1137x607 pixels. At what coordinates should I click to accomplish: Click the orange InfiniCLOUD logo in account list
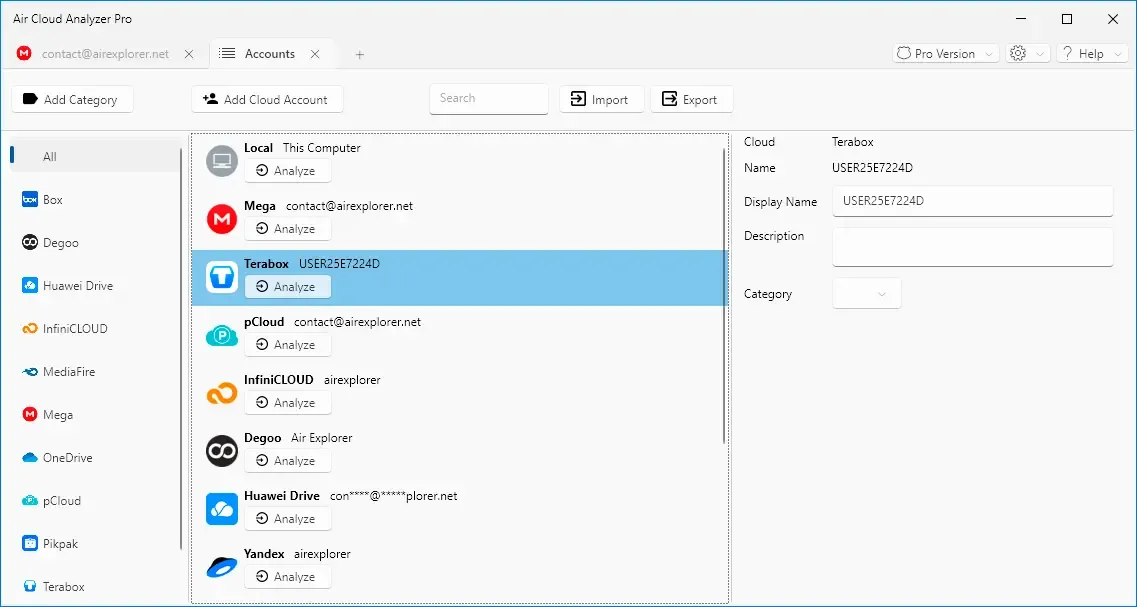[x=222, y=393]
